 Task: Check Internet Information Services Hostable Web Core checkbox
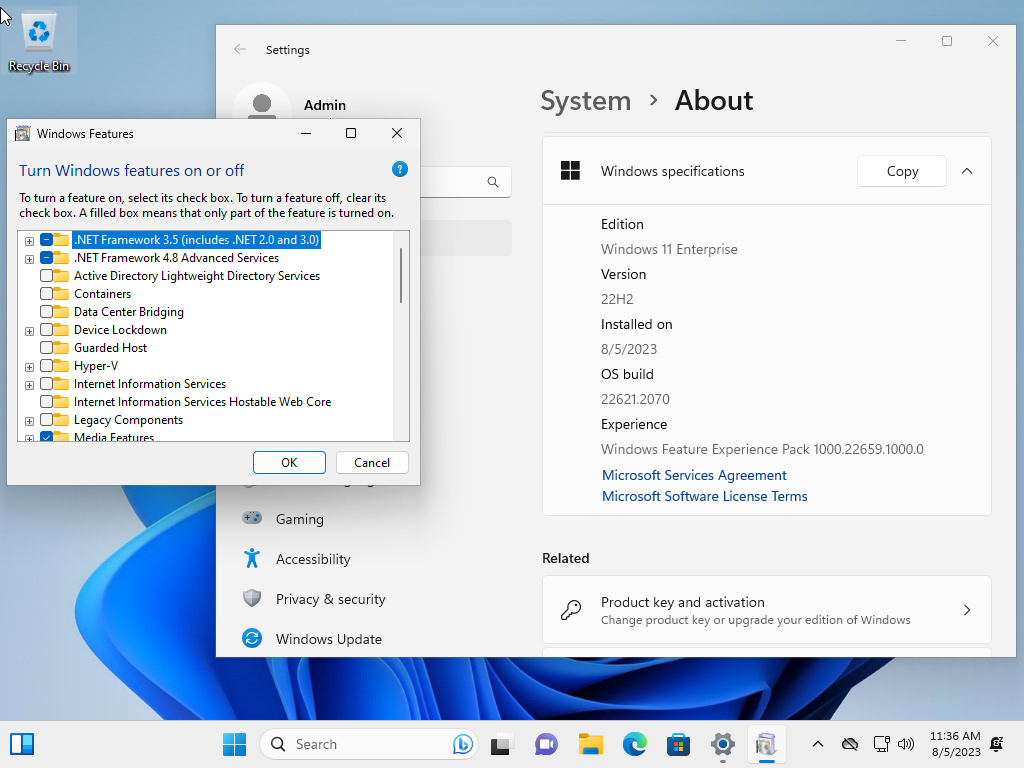[x=46, y=402]
